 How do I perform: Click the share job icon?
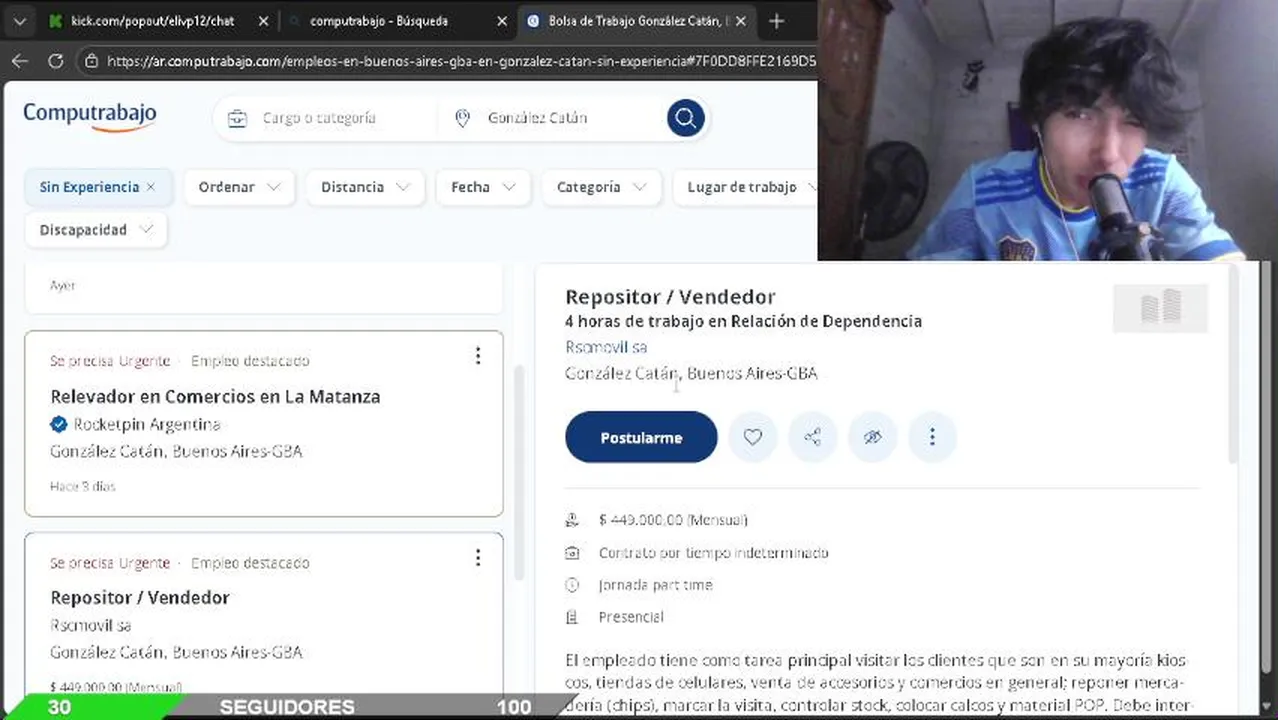[812, 437]
